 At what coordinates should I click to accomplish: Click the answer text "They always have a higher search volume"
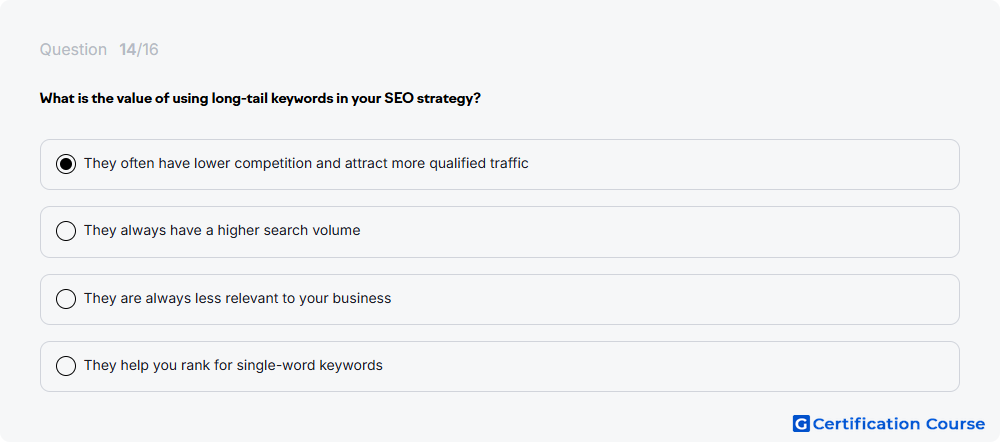[x=222, y=230]
